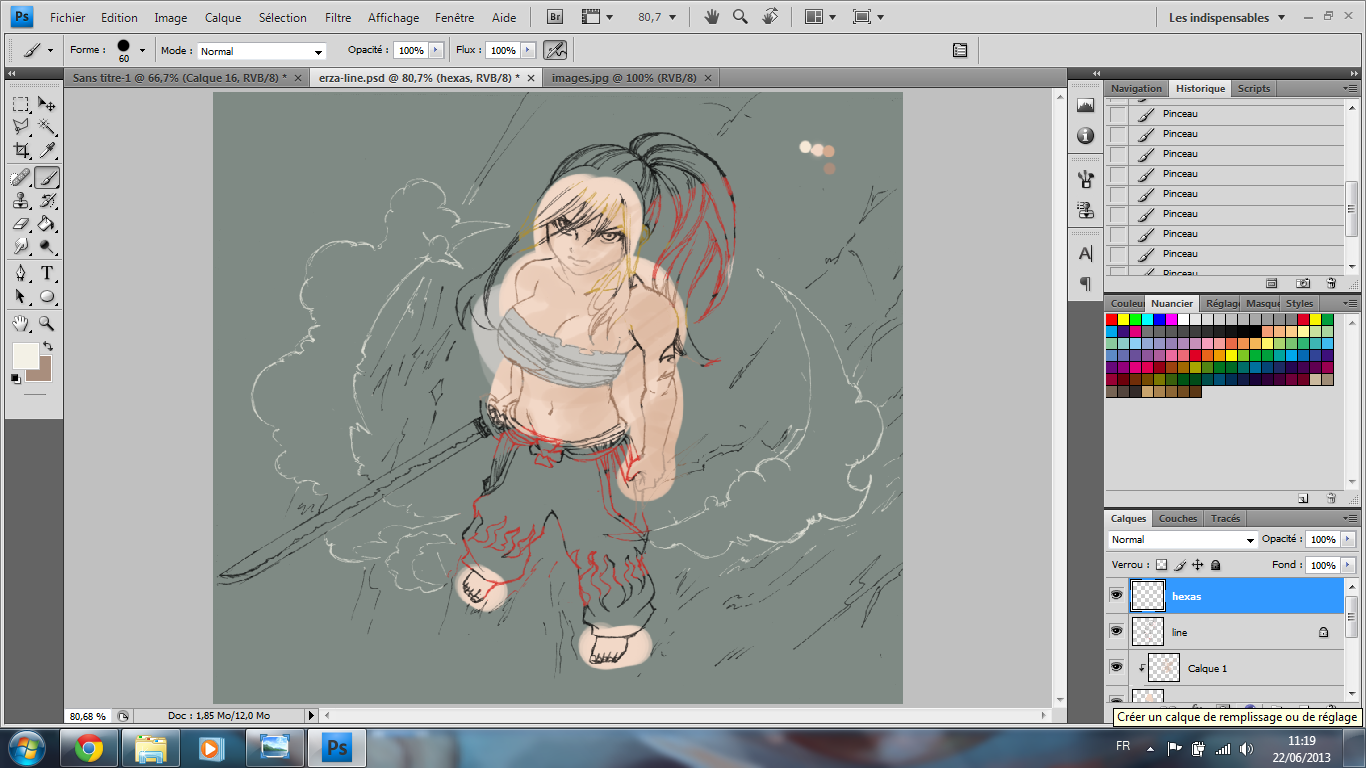This screenshot has width=1366, height=768.
Task: Enable airbrush mode in options bar
Action: point(555,50)
